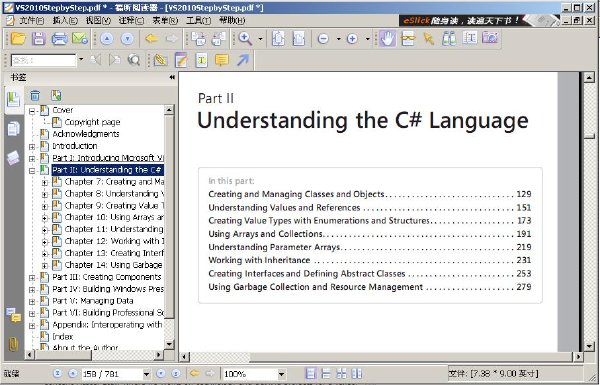Expand Part I: Introducing Microsoft bookmark
The height and width of the screenshot is (385, 600).
pyautogui.click(x=32, y=158)
